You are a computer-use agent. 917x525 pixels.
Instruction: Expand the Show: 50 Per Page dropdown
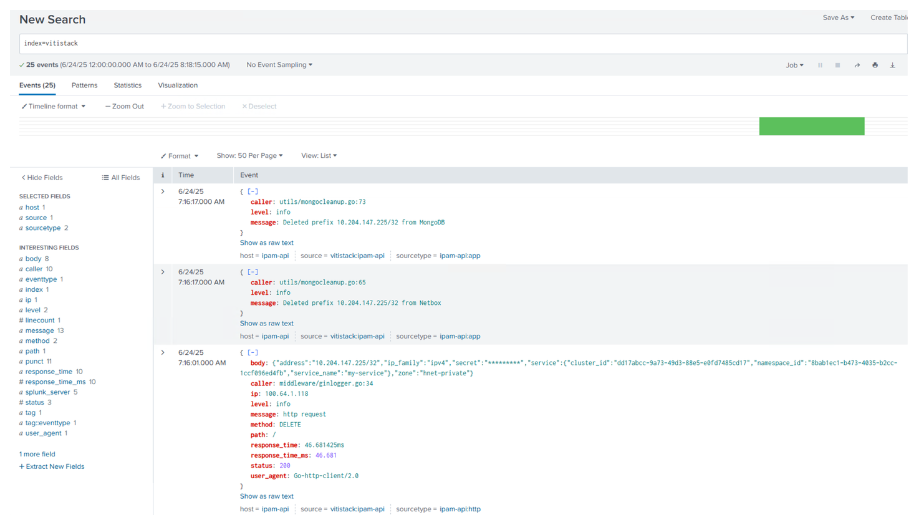point(250,156)
